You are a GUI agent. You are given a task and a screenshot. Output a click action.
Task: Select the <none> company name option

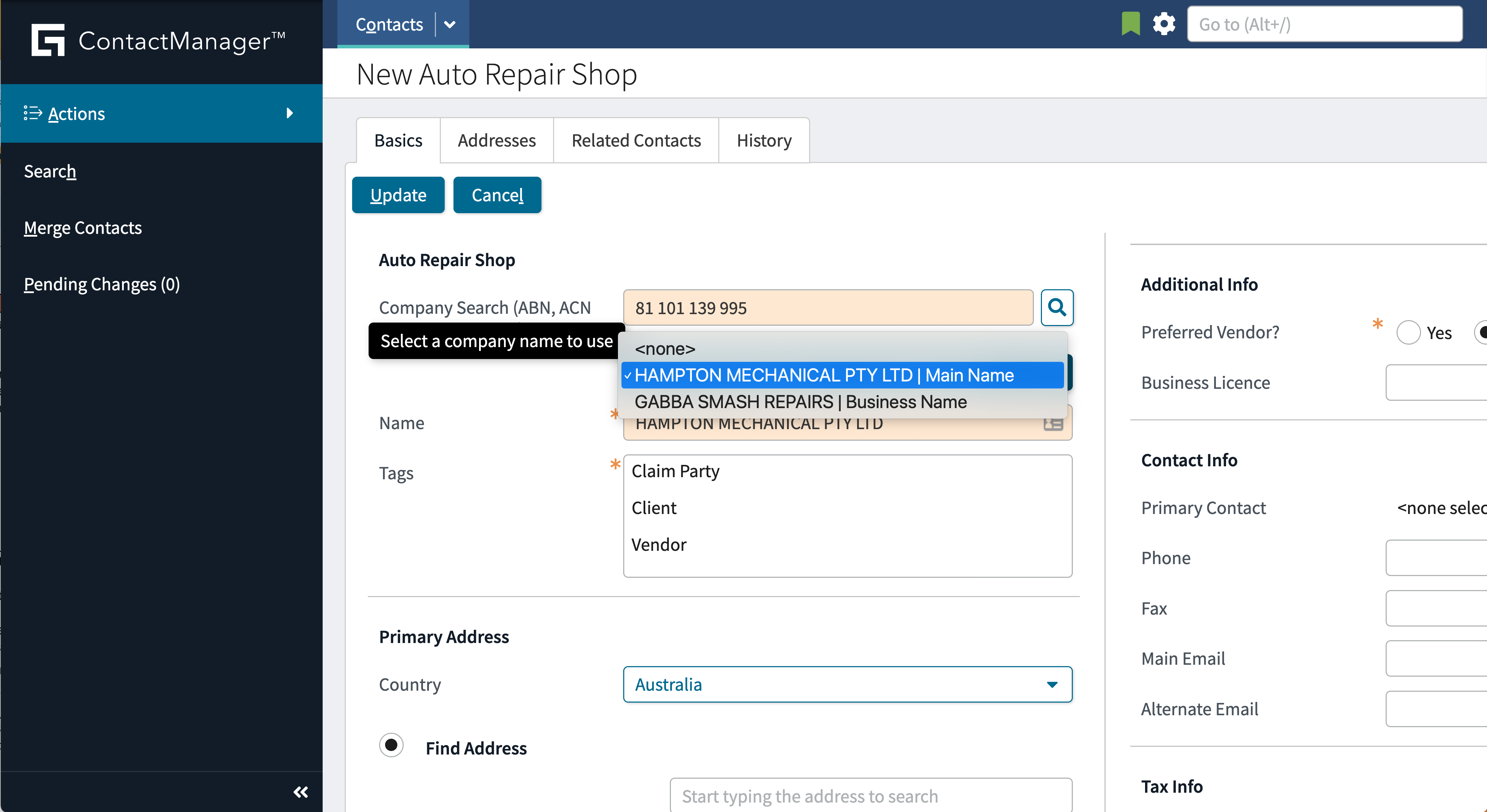pyautogui.click(x=665, y=349)
